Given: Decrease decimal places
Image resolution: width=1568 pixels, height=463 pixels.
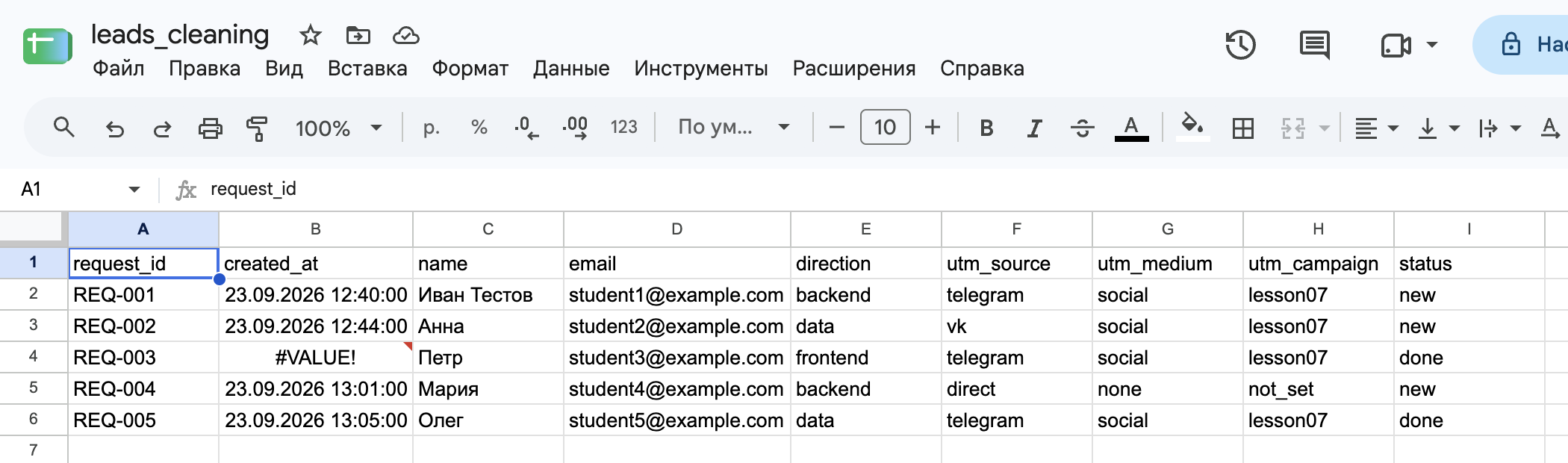Looking at the screenshot, I should (x=526, y=128).
